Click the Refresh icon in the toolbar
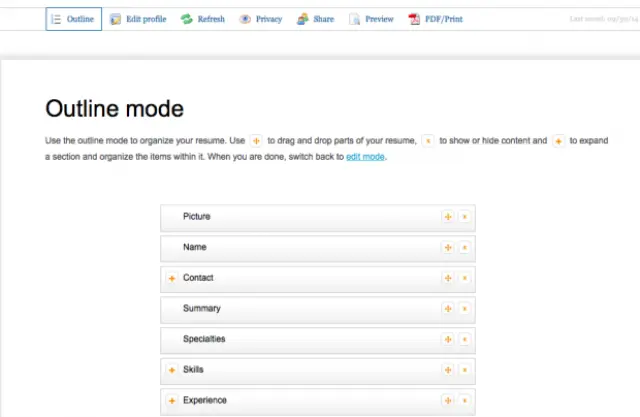The height and width of the screenshot is (417, 640). click(186, 19)
